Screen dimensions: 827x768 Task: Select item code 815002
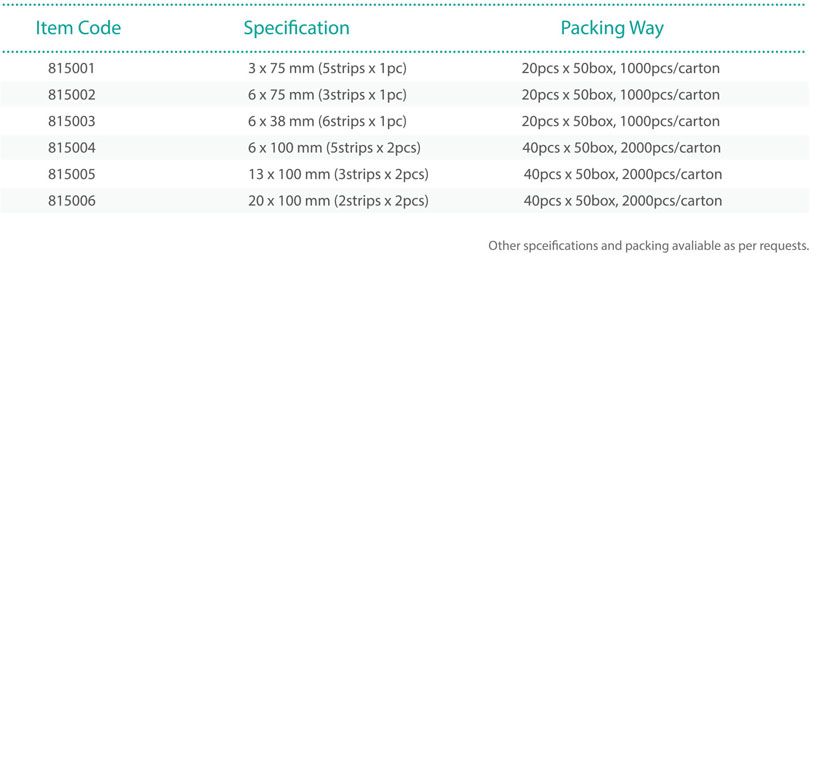coord(71,95)
